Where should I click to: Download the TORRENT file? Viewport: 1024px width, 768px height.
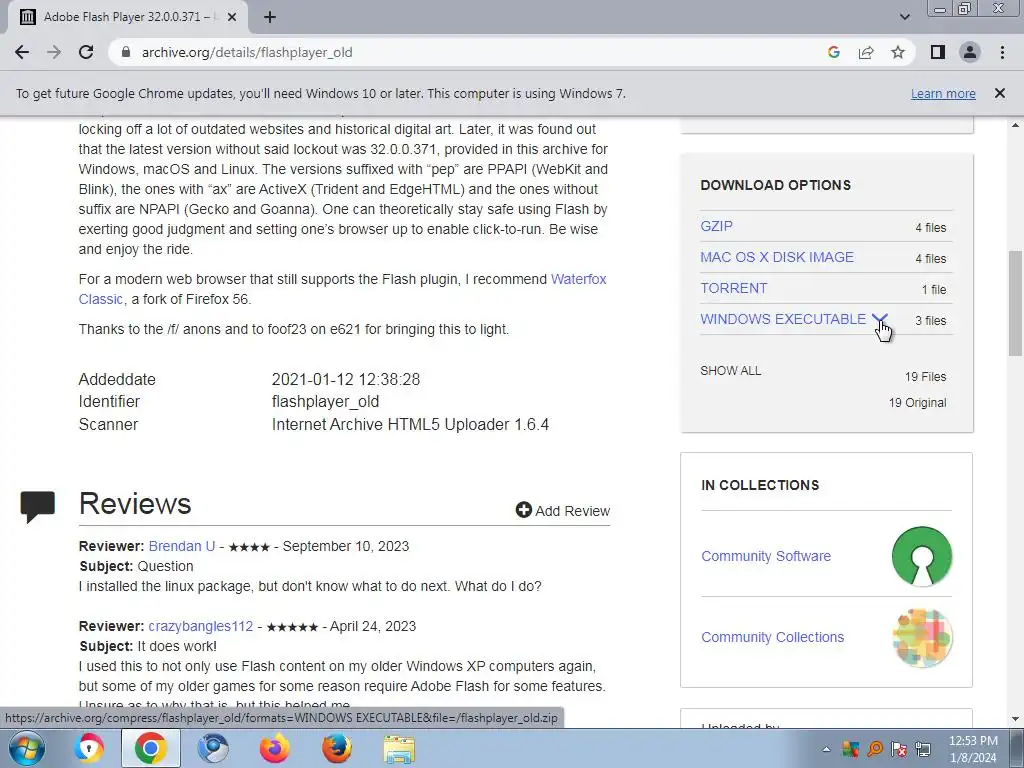click(x=733, y=288)
